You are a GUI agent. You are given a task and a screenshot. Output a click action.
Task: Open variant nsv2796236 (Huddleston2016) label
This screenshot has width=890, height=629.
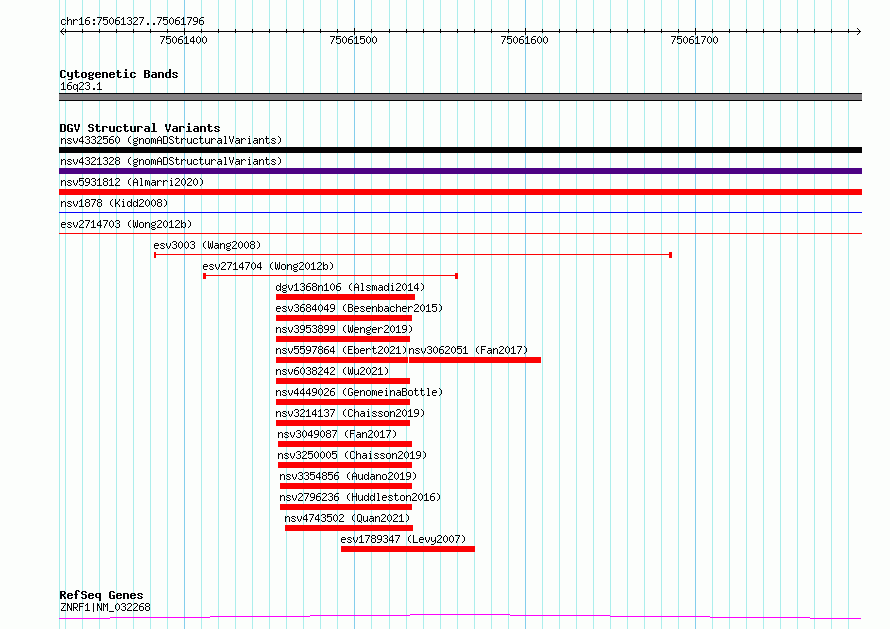coord(360,497)
